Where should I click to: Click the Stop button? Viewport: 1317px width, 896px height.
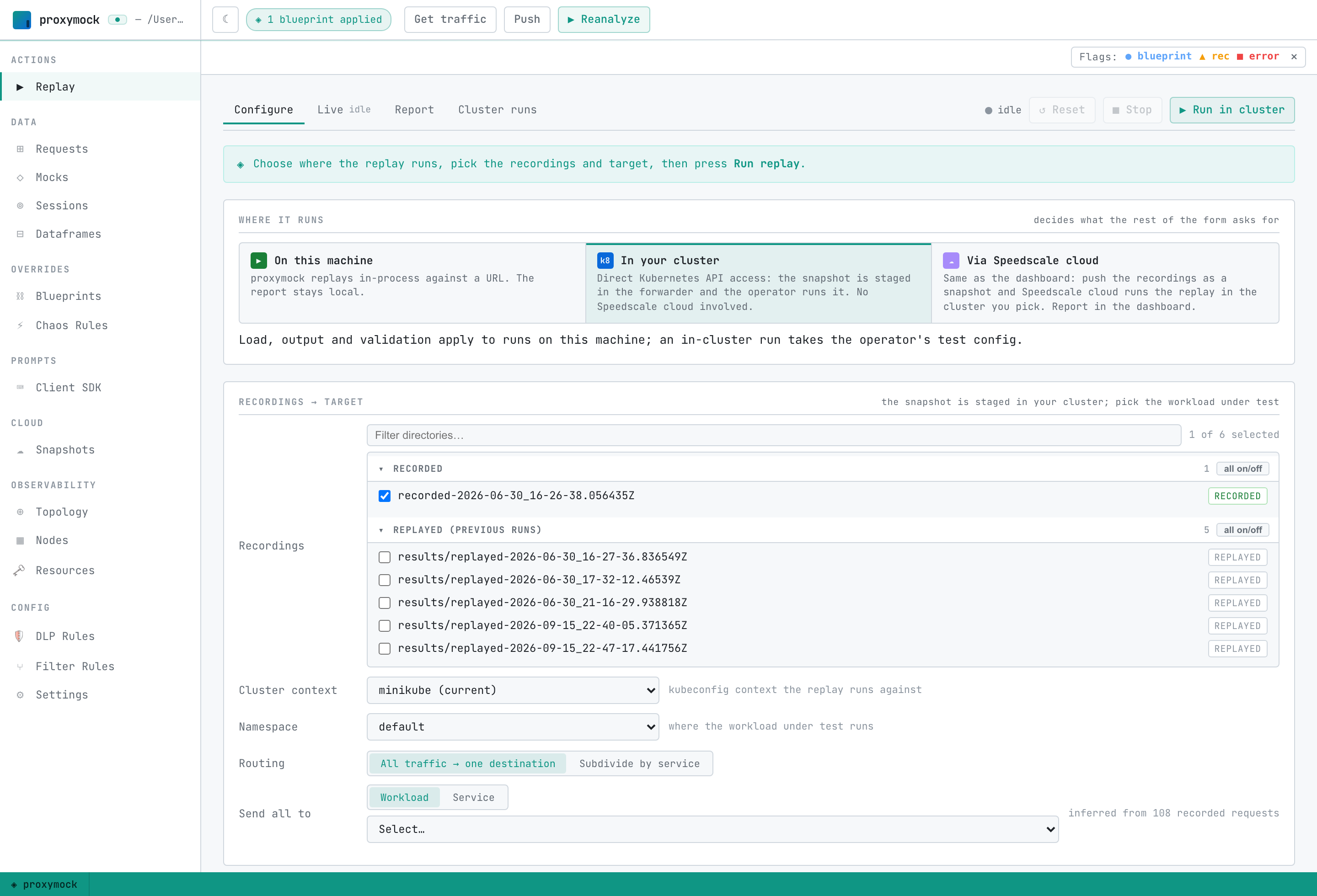1132,110
